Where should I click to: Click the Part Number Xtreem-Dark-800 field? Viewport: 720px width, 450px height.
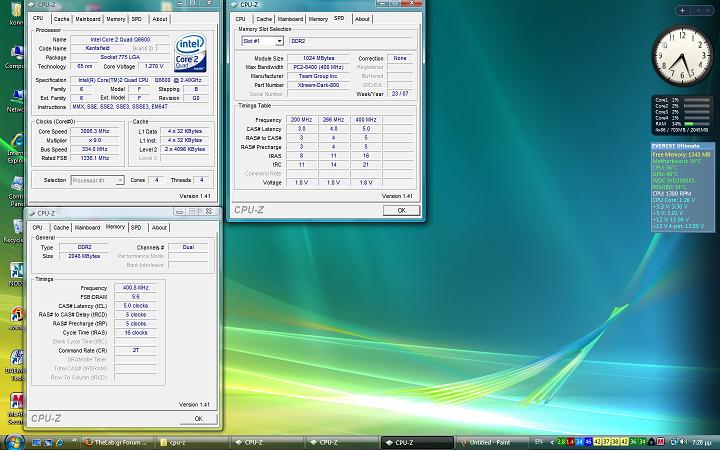[x=318, y=85]
